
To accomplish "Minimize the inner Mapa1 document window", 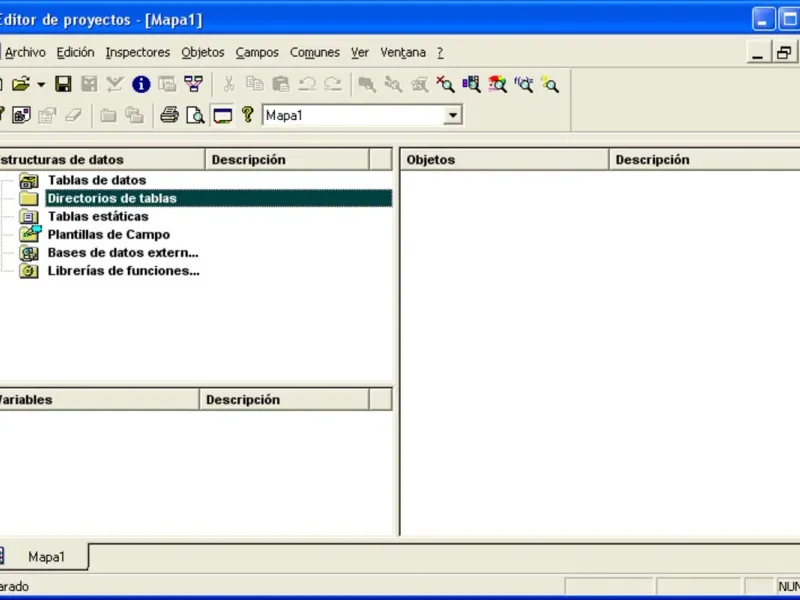I will (x=758, y=53).
